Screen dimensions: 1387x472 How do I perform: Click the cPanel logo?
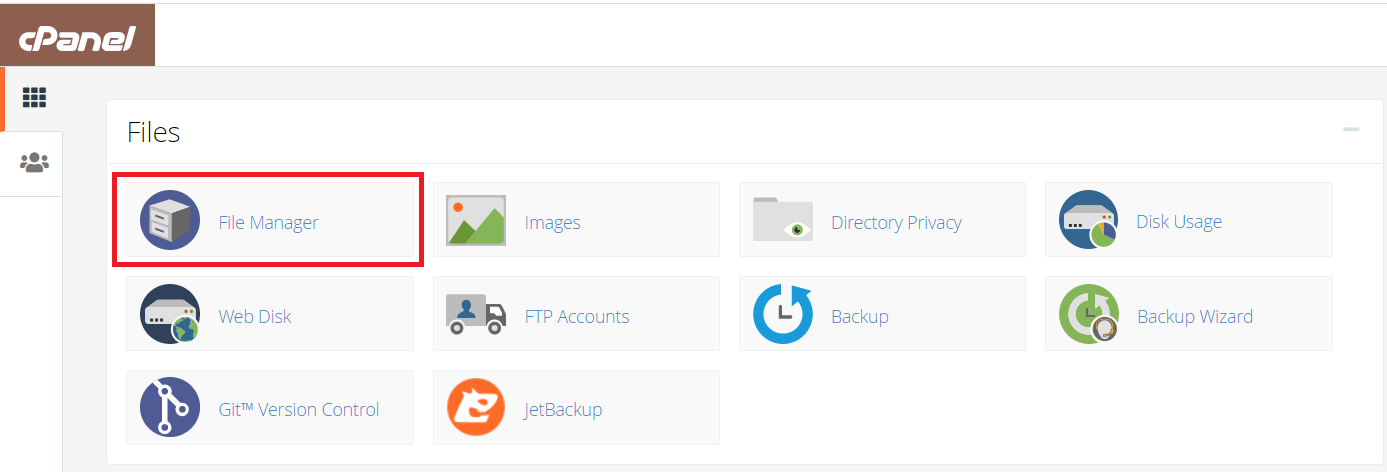tap(78, 38)
